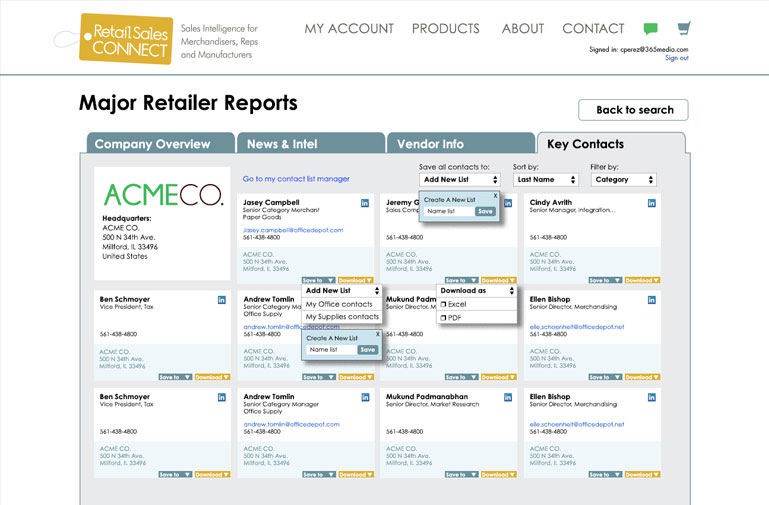Select My Supplies contacts from list
Image resolution: width=769 pixels, height=505 pixels.
[342, 317]
